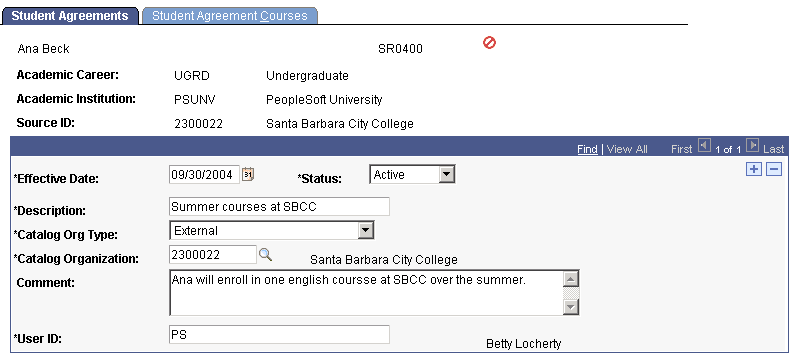The image size is (795, 364).
Task: Click the Catalog Organization lookup magnifier
Action: (266, 254)
